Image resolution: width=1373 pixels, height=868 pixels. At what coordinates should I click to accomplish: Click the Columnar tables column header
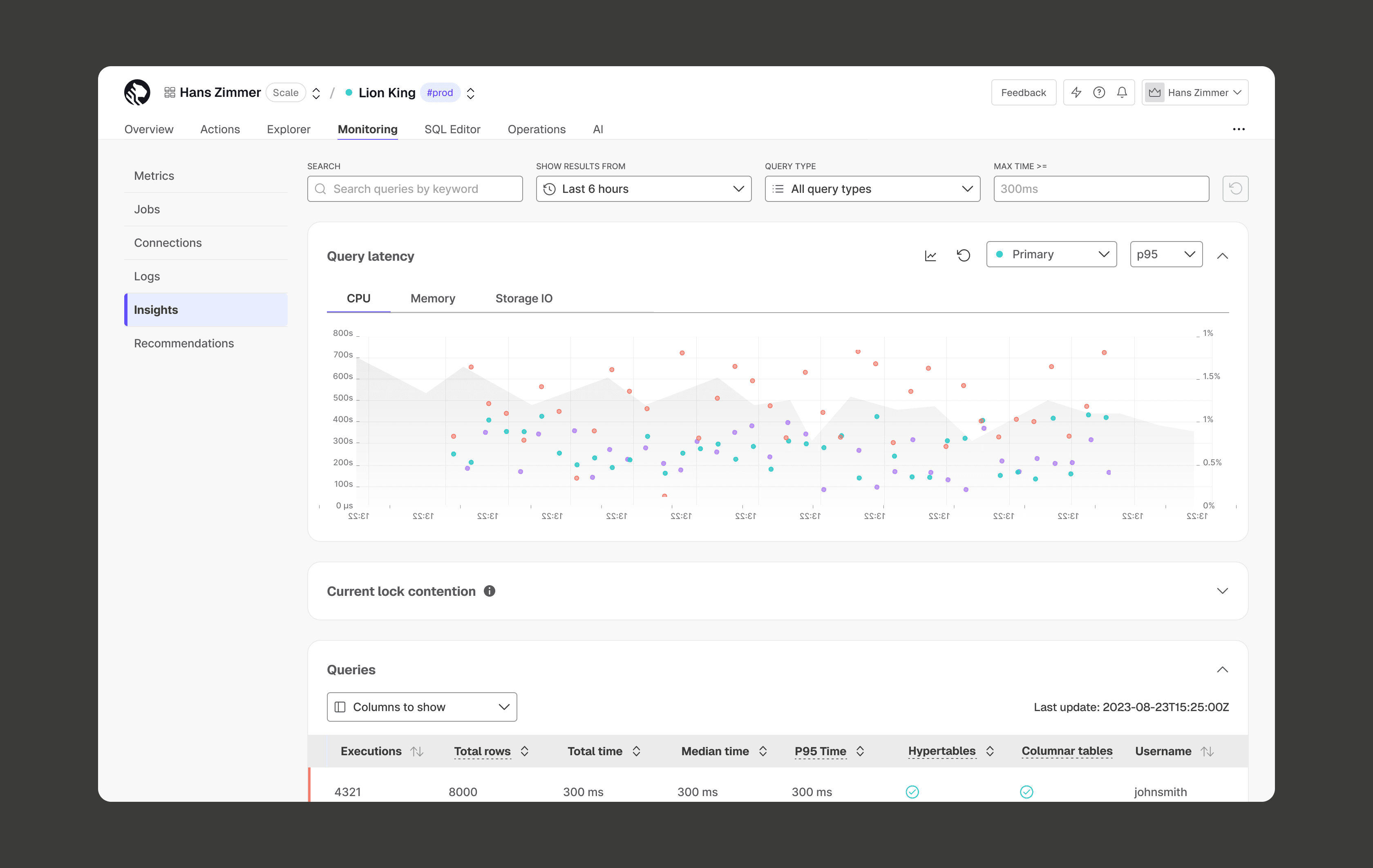click(1067, 751)
